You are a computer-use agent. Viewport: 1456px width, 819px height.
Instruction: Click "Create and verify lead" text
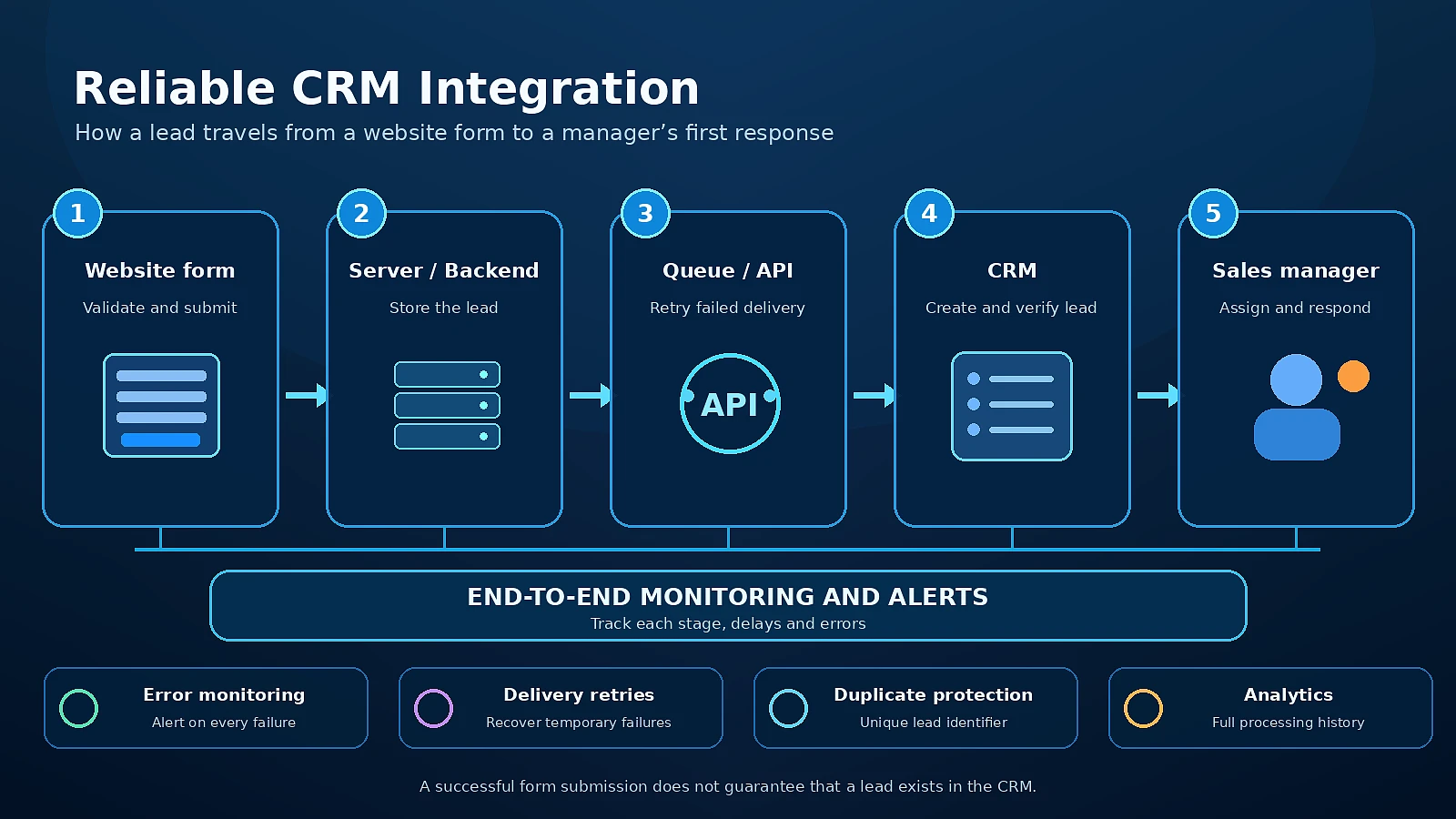(1011, 308)
